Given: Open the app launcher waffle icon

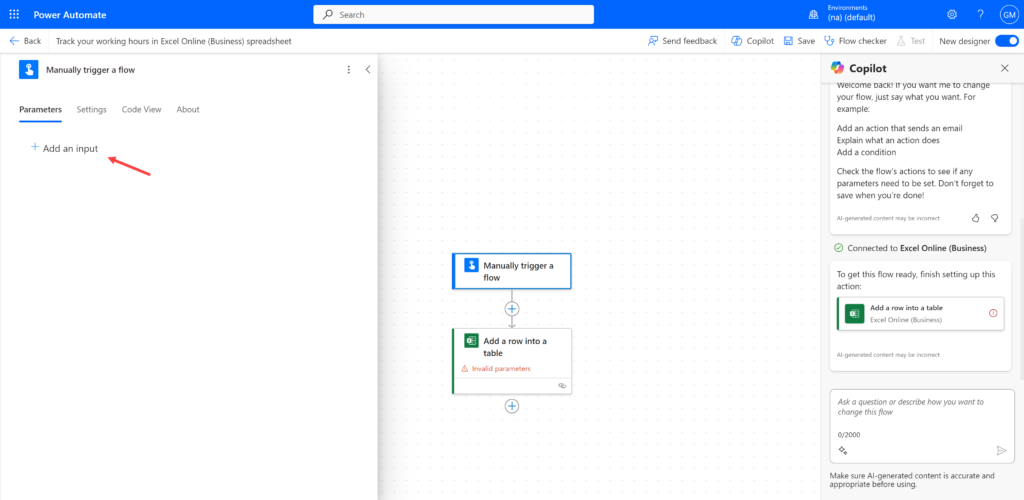Looking at the screenshot, I should (x=14, y=14).
